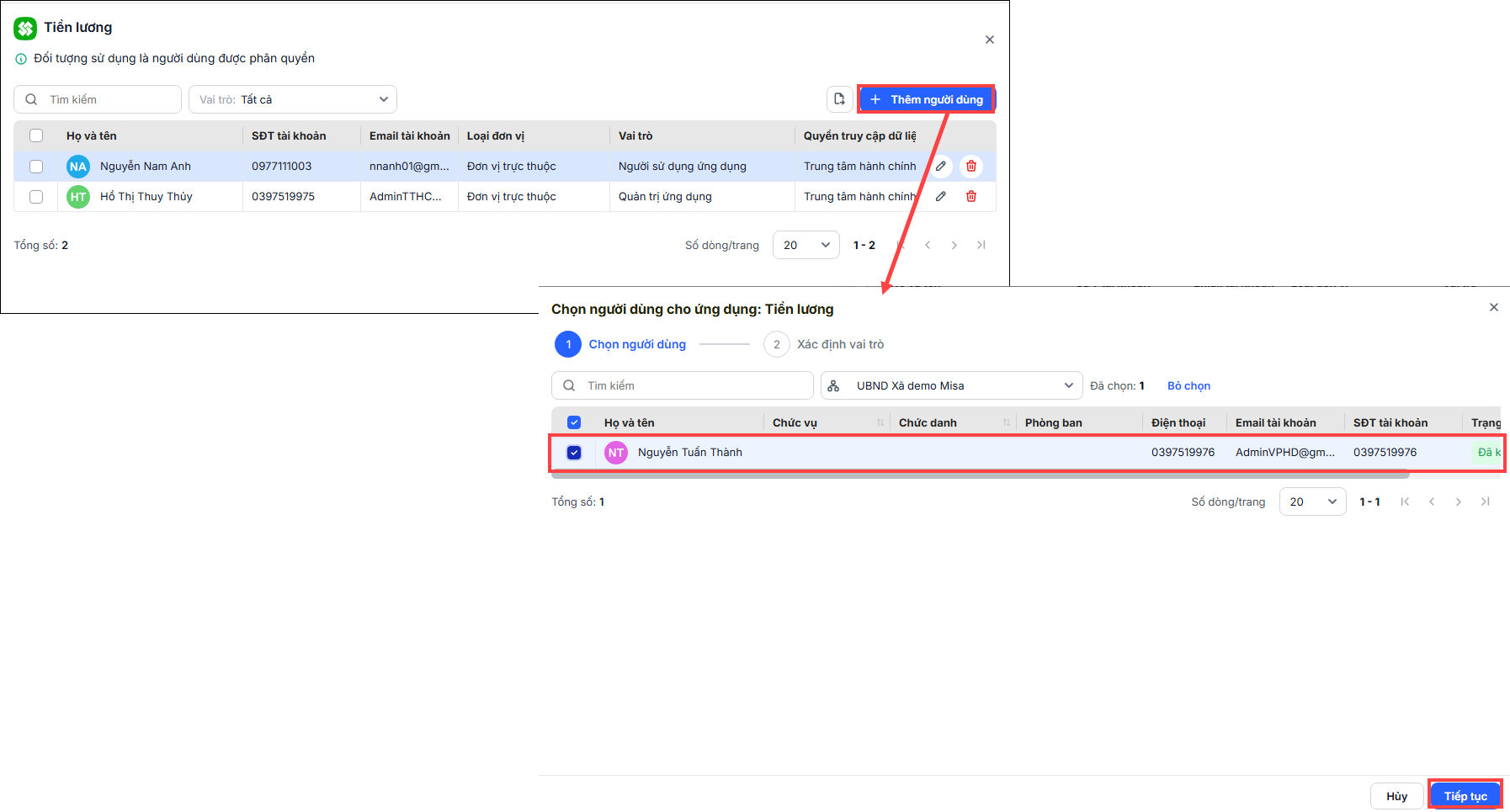Image resolution: width=1510 pixels, height=812 pixels.
Task: Click the Hủy button
Action: click(x=1397, y=796)
